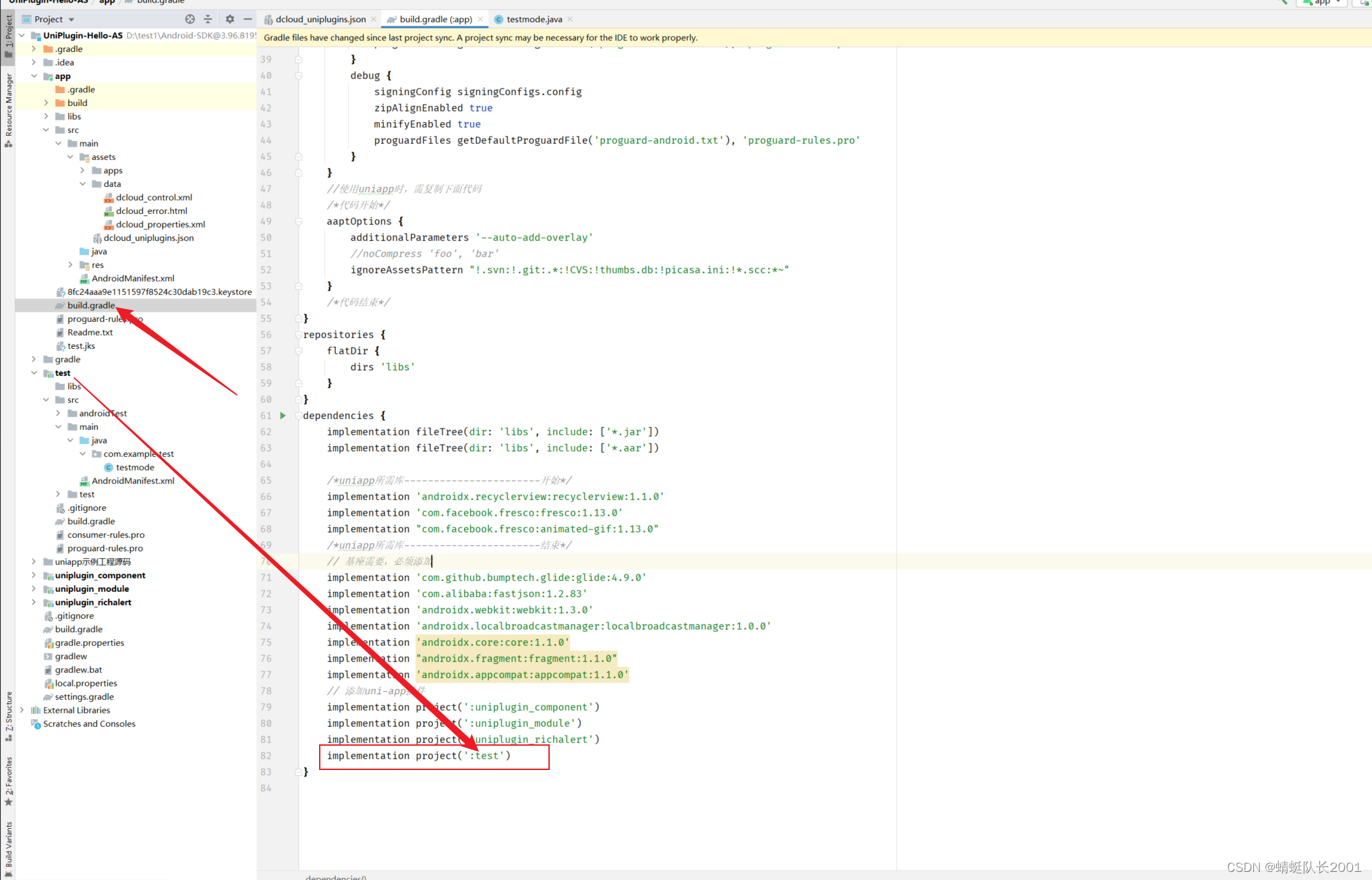Switch to testmode.java tab
The image size is (1372, 880).
(x=534, y=19)
